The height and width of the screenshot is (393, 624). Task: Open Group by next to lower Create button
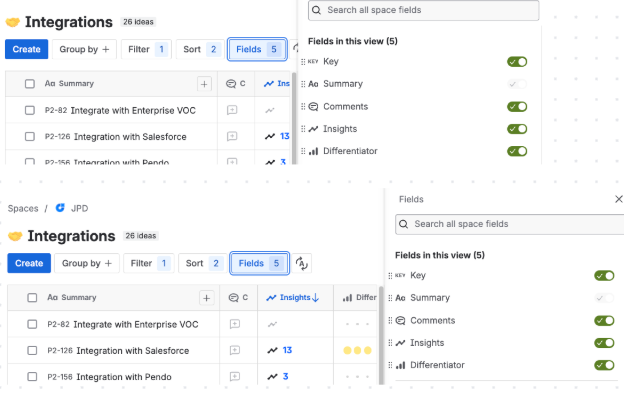(x=87, y=263)
